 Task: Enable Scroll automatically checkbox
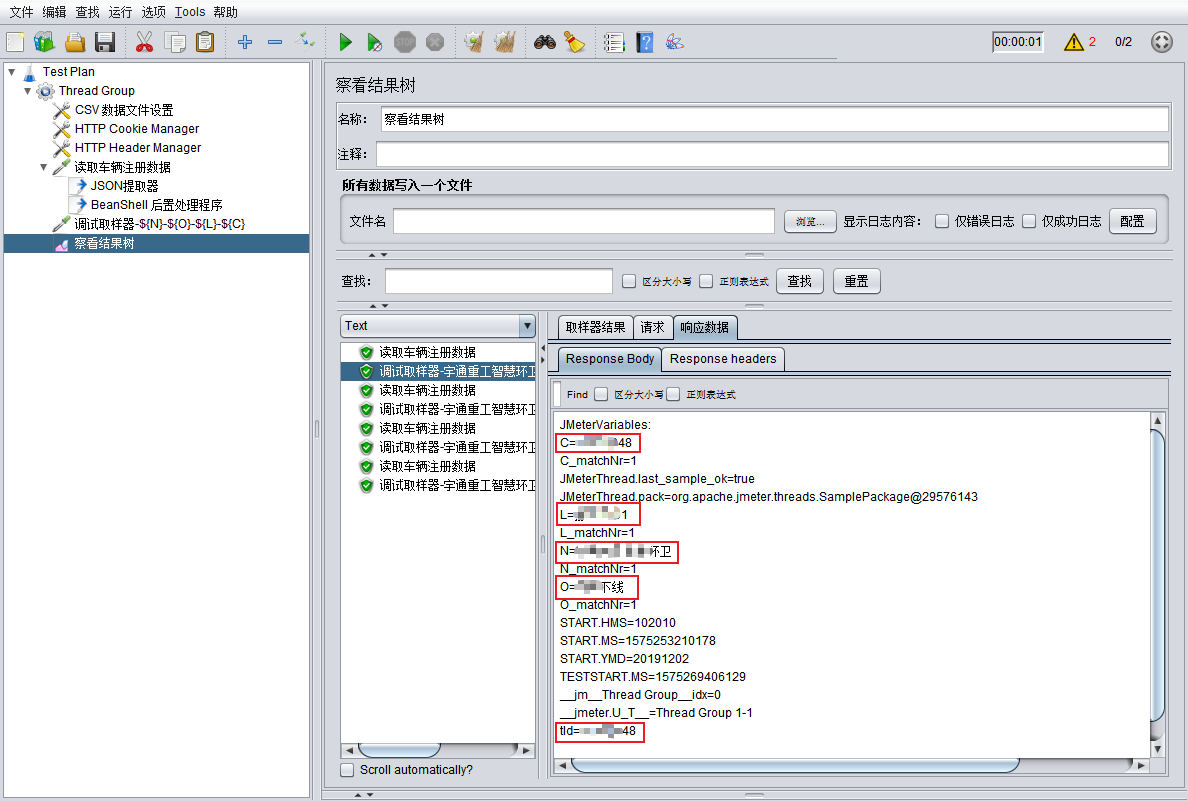pyautogui.click(x=347, y=770)
